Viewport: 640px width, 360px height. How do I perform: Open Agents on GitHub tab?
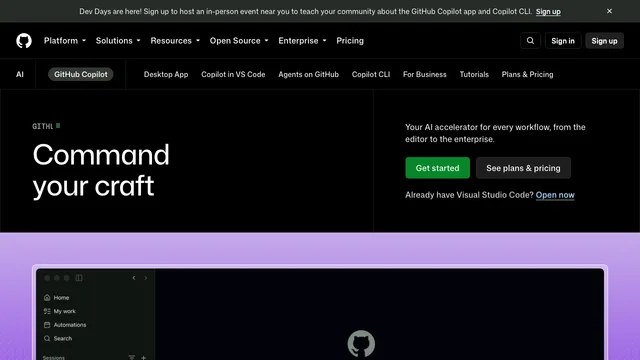[x=309, y=74]
